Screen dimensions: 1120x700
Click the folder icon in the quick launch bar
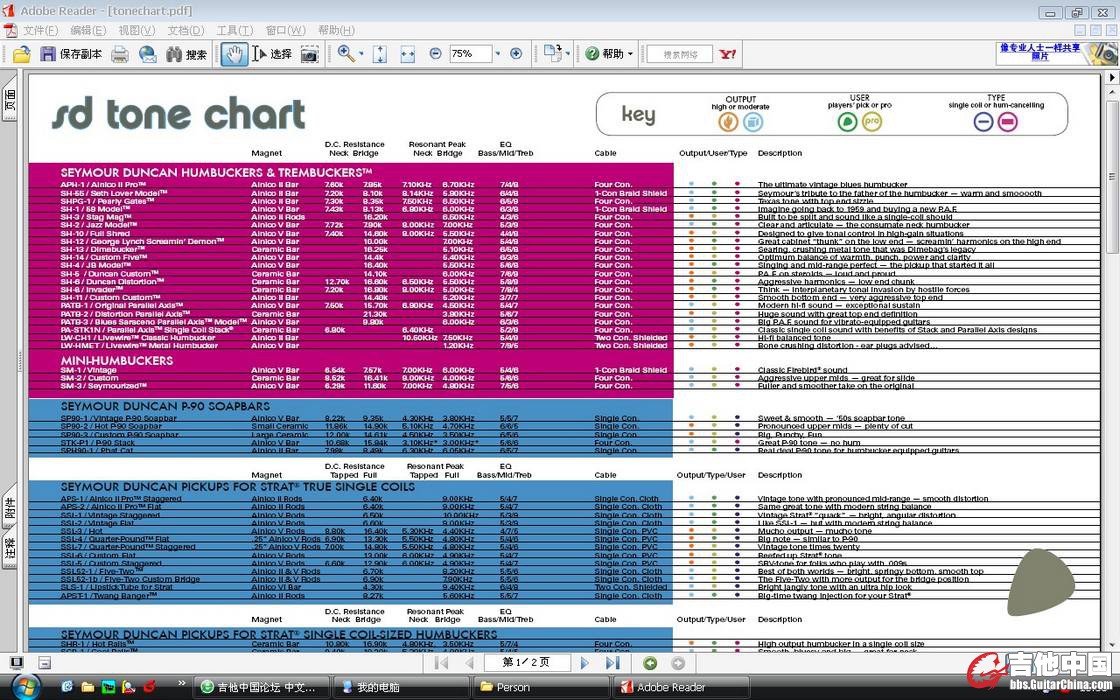pos(88,687)
